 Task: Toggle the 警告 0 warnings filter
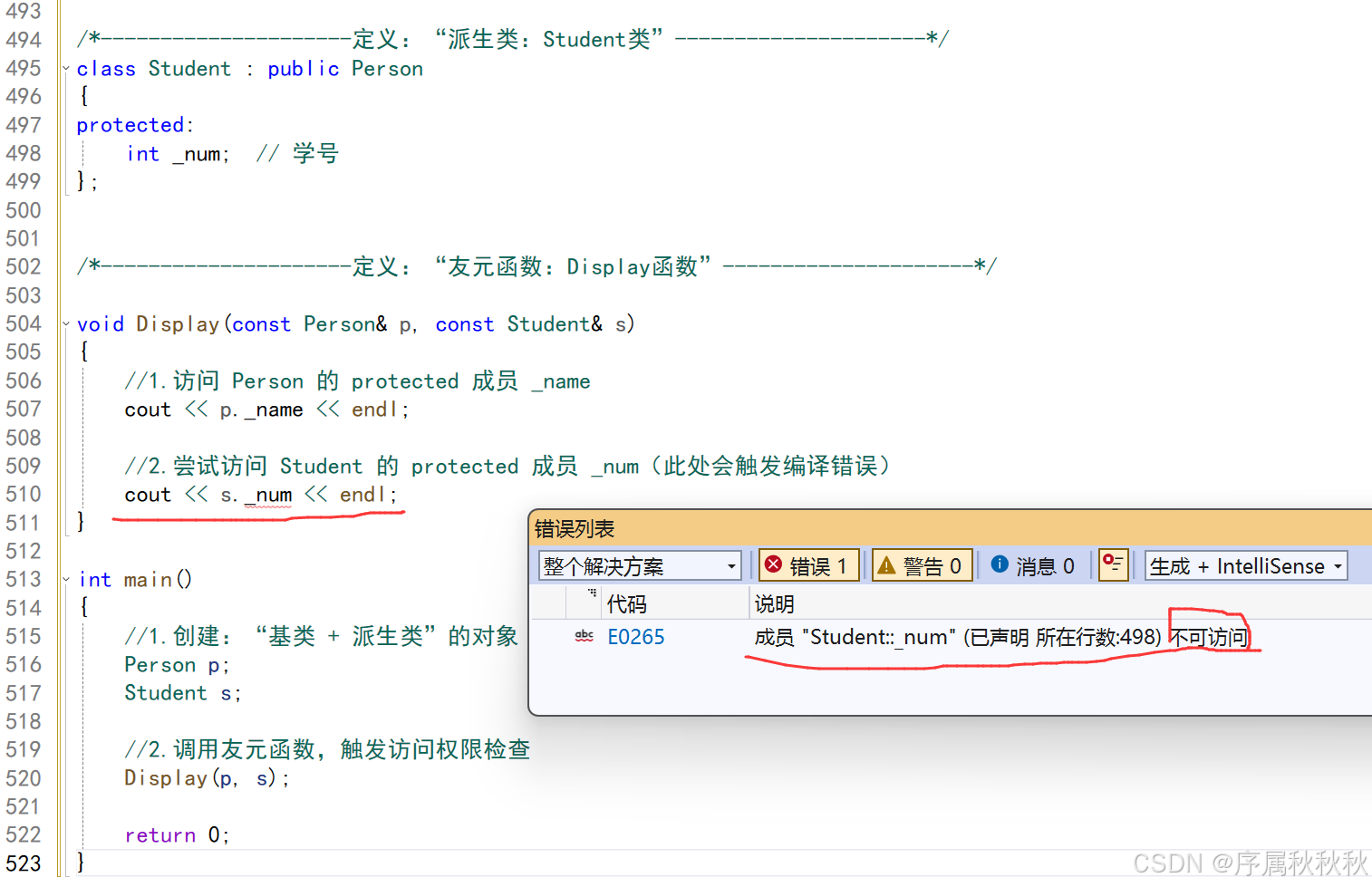(x=922, y=564)
